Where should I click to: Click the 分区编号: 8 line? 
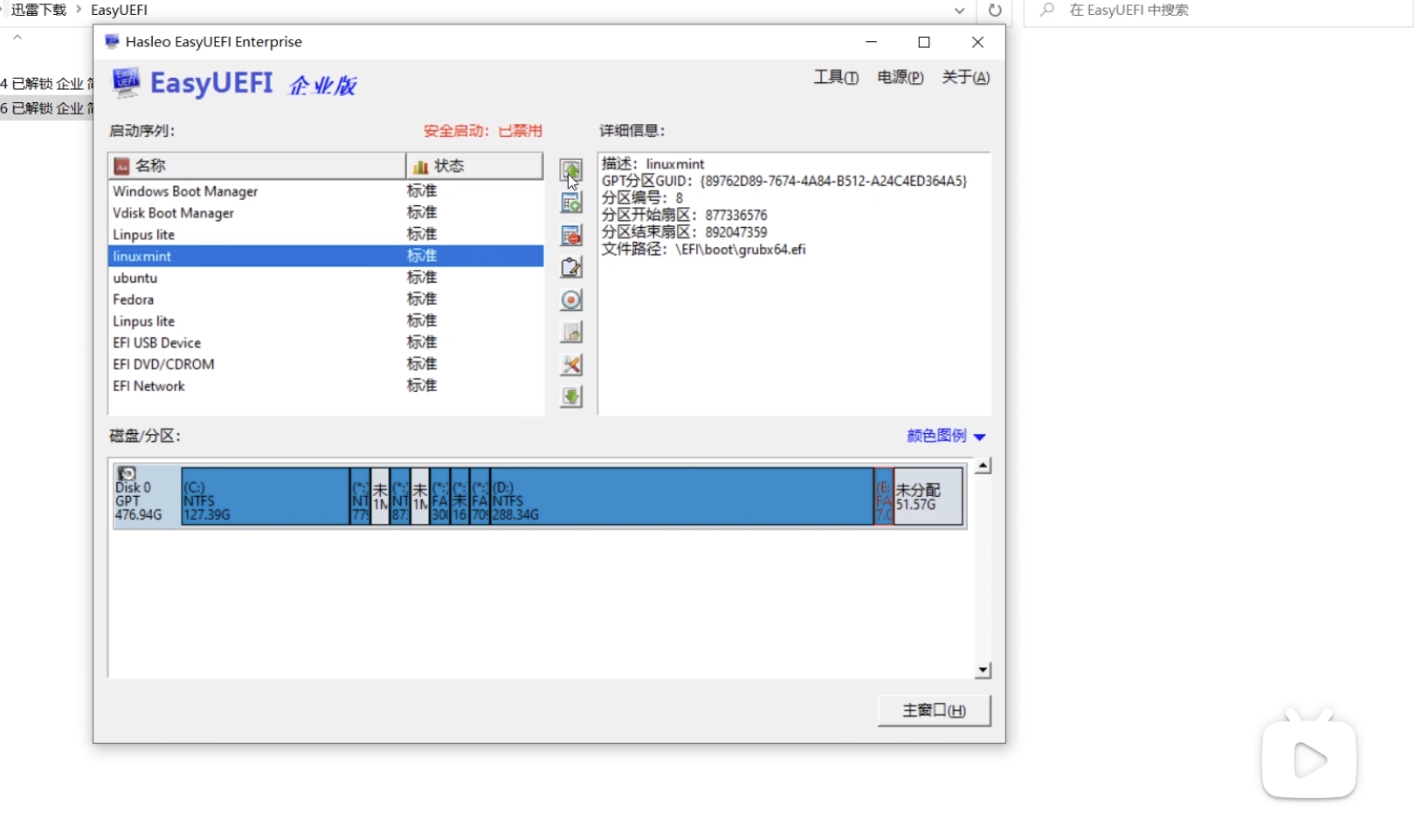click(643, 198)
